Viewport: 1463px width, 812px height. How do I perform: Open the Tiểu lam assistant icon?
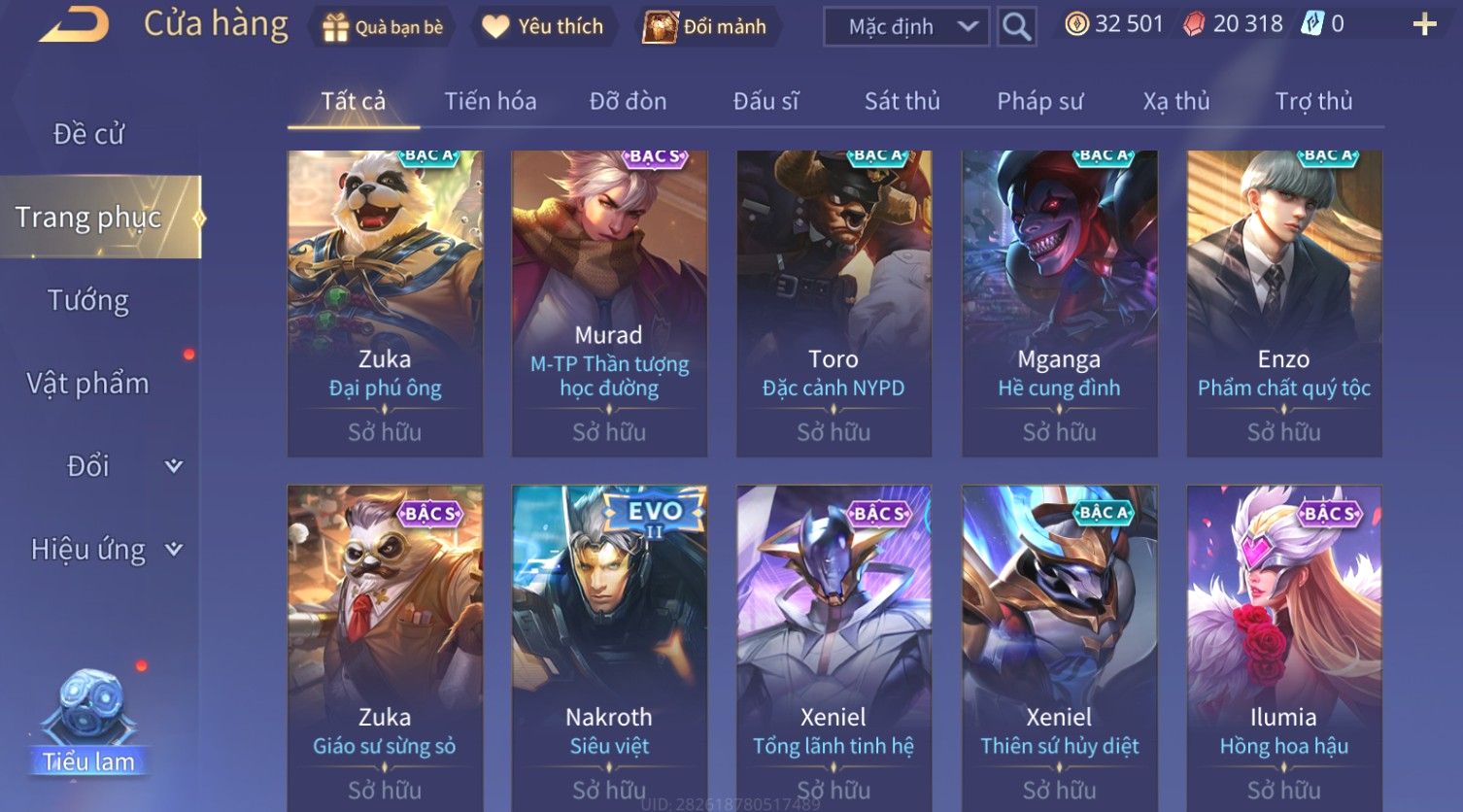pyautogui.click(x=89, y=720)
